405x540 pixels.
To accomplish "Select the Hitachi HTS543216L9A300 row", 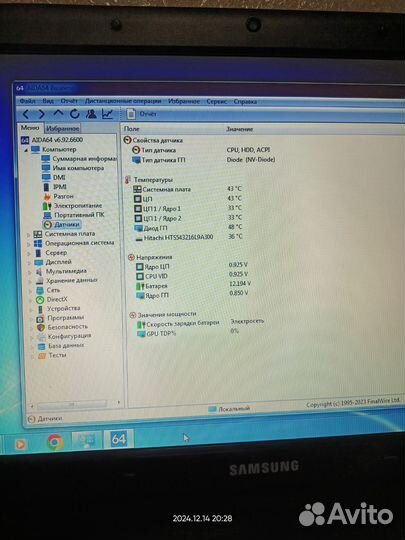I will tap(189, 237).
